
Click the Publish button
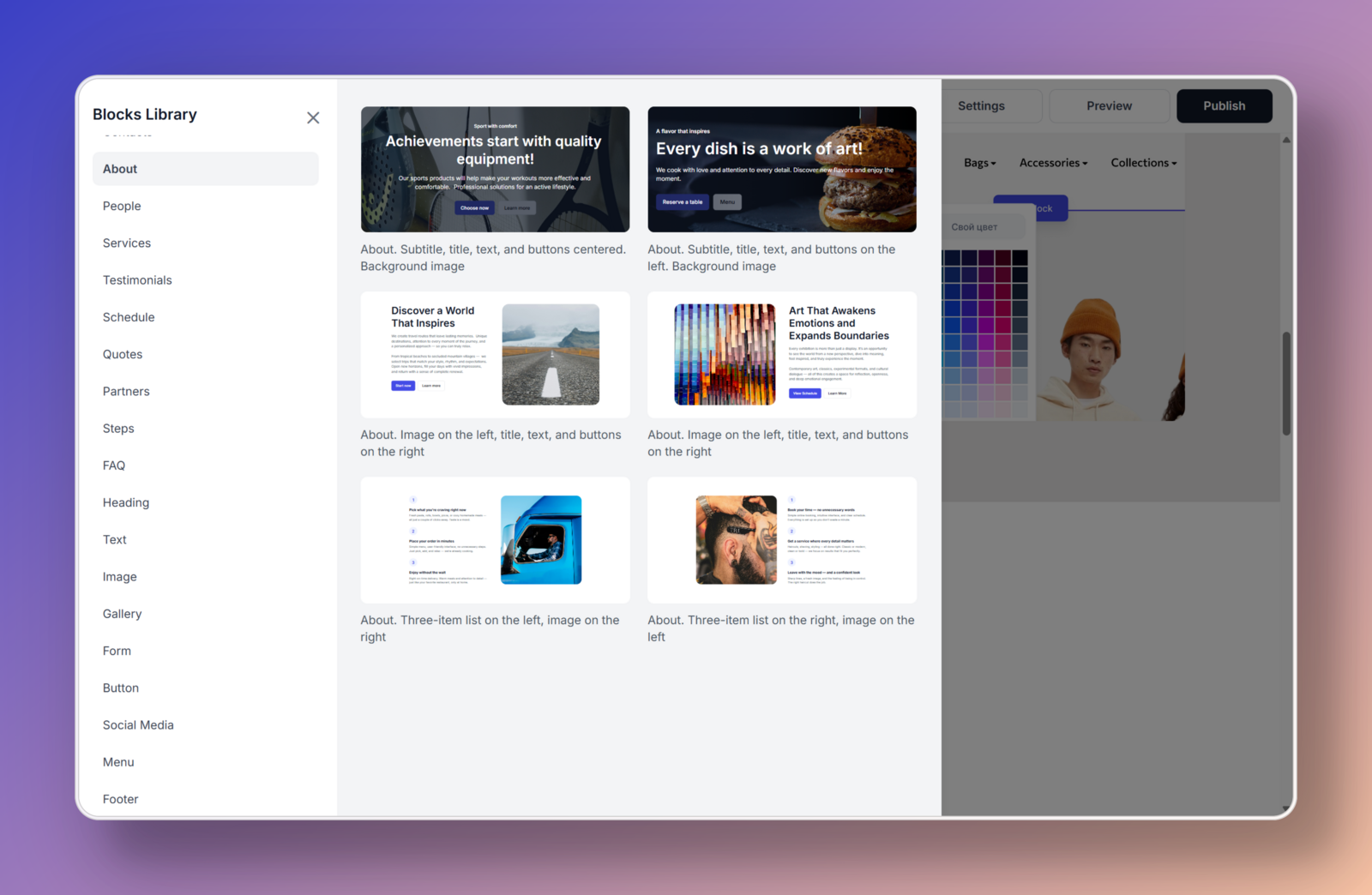[x=1224, y=106]
